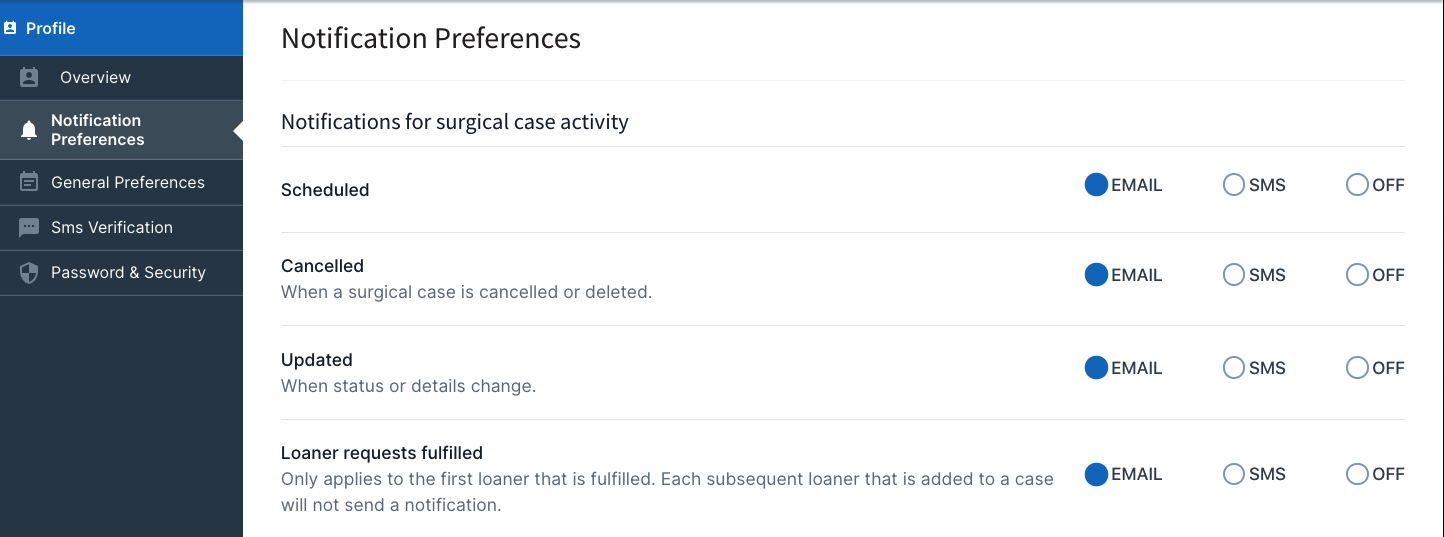The height and width of the screenshot is (537, 1444).
Task: Click the Password & Security shield icon
Action: click(x=29, y=273)
